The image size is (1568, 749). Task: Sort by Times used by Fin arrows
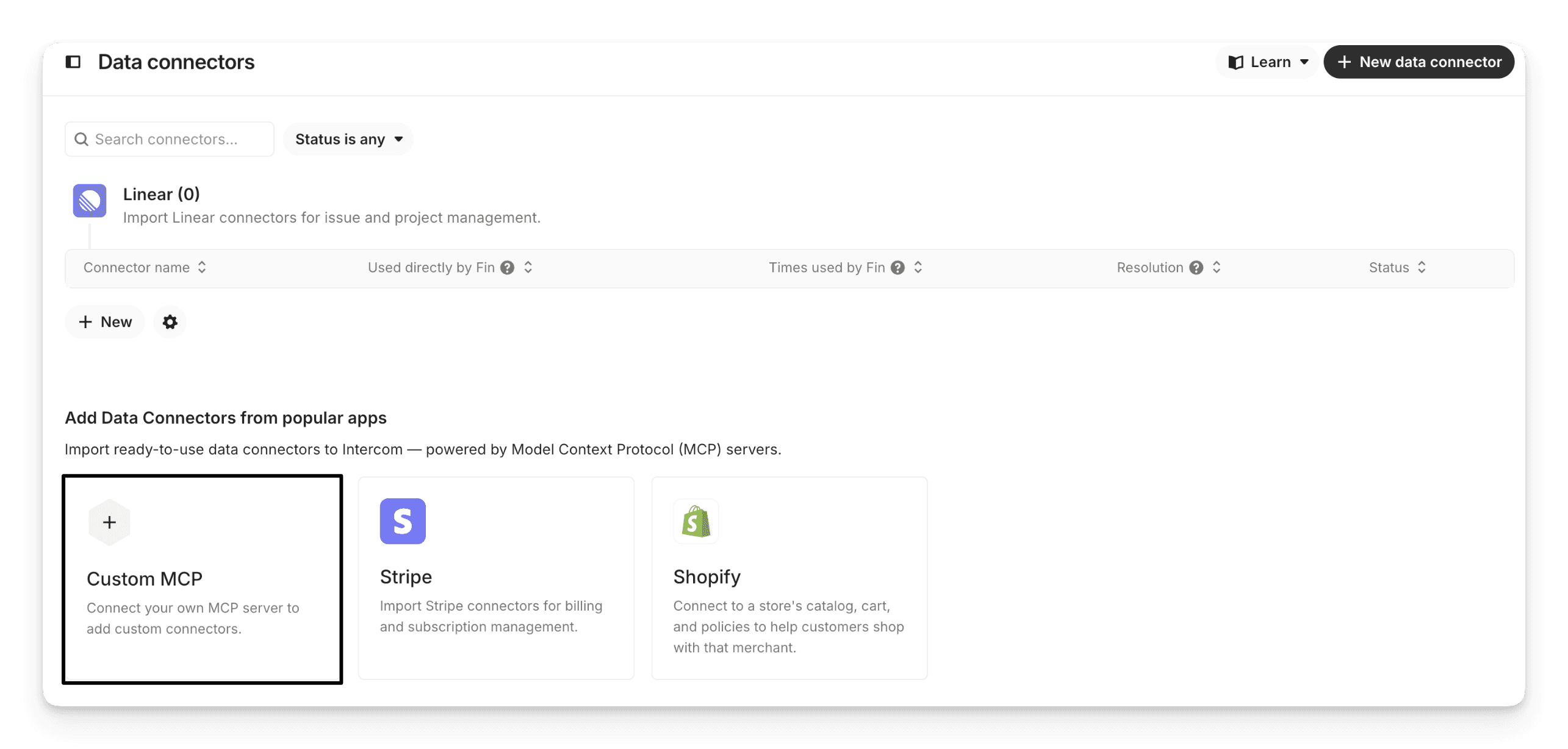coord(918,268)
